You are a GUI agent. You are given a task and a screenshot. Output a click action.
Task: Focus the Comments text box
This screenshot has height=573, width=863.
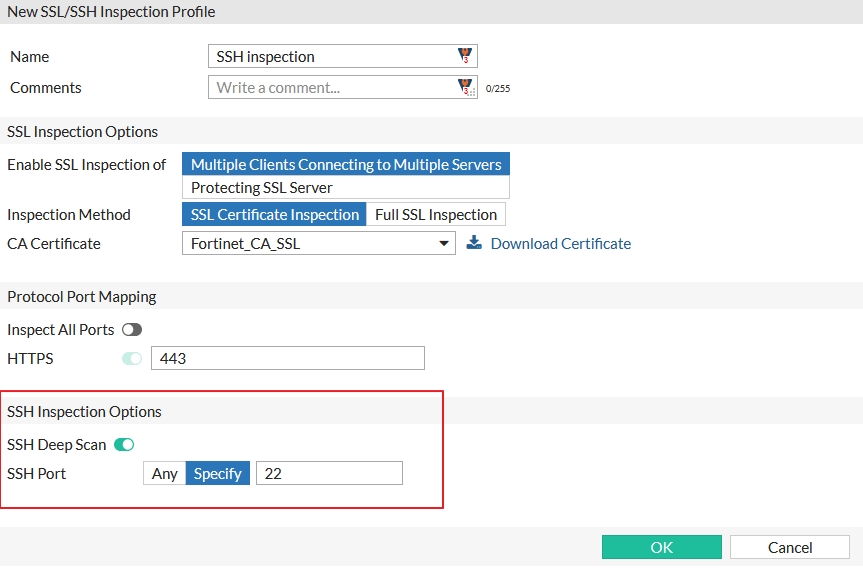(332, 88)
